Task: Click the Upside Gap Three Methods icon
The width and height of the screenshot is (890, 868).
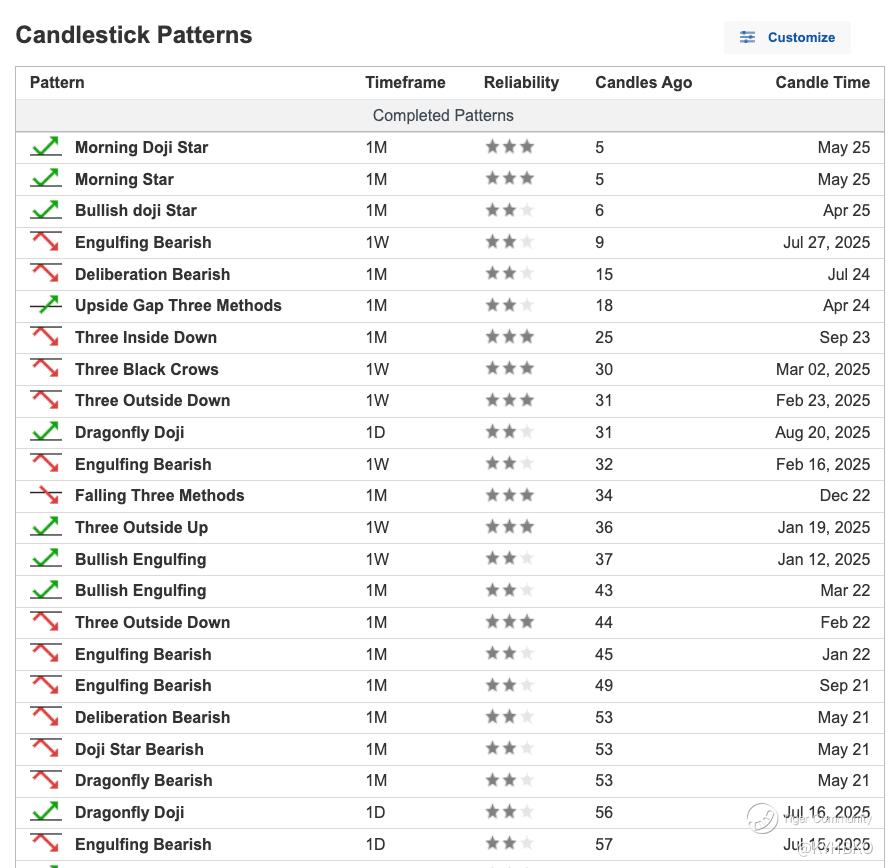Action: [x=45, y=306]
